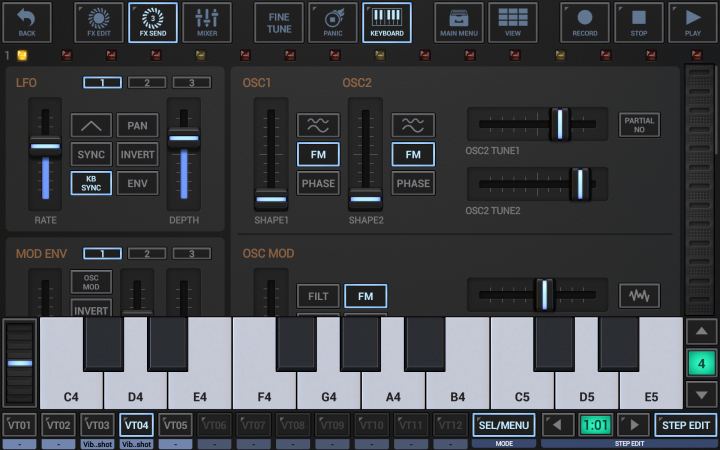Toggle the OSC MOD FM button
This screenshot has width=720, height=450.
click(366, 296)
